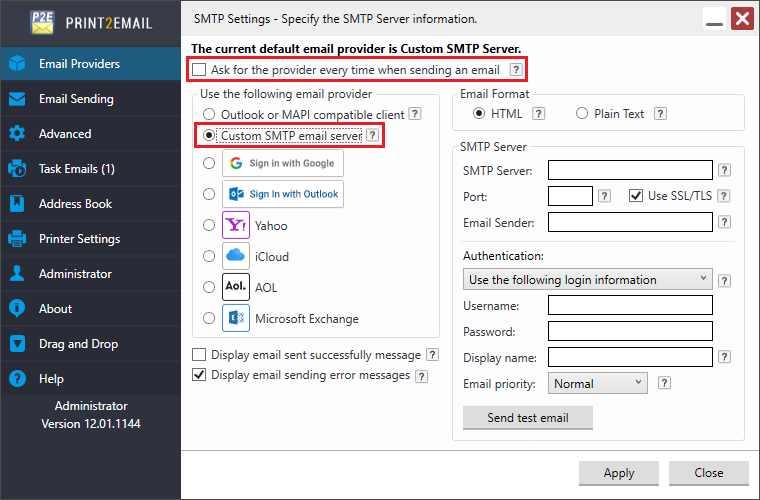760x500 pixels.
Task: Uncheck Use SSL/TLS checkbox
Action: (x=636, y=196)
